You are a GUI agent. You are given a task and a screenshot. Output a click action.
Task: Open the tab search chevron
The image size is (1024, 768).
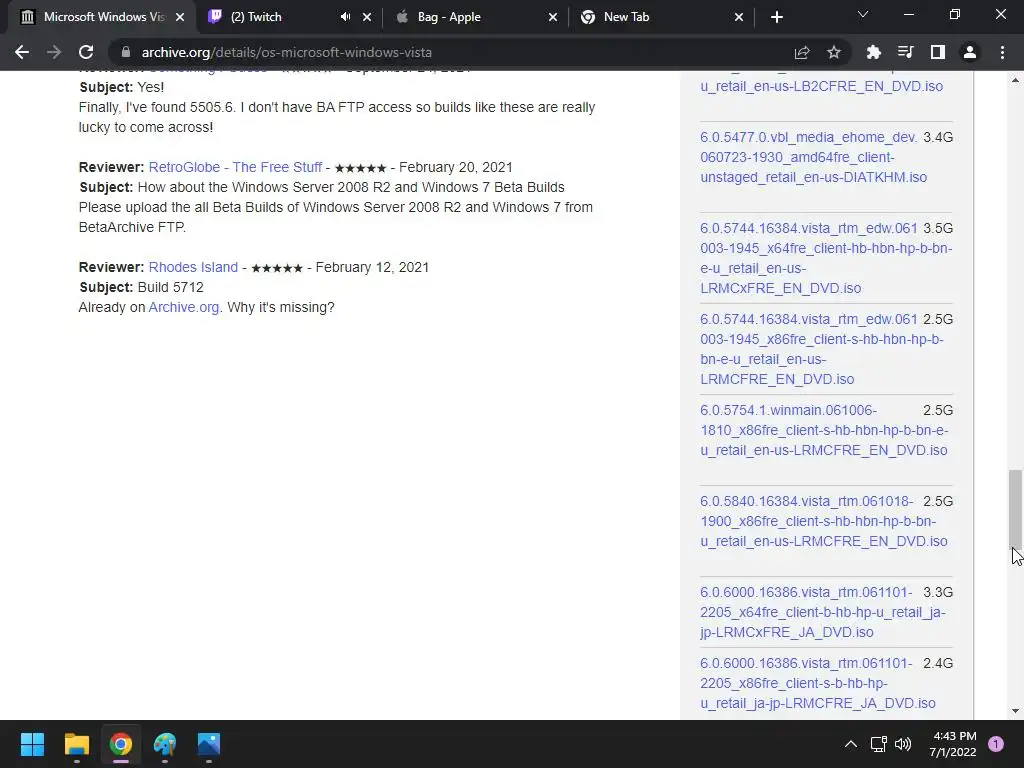pyautogui.click(x=863, y=14)
